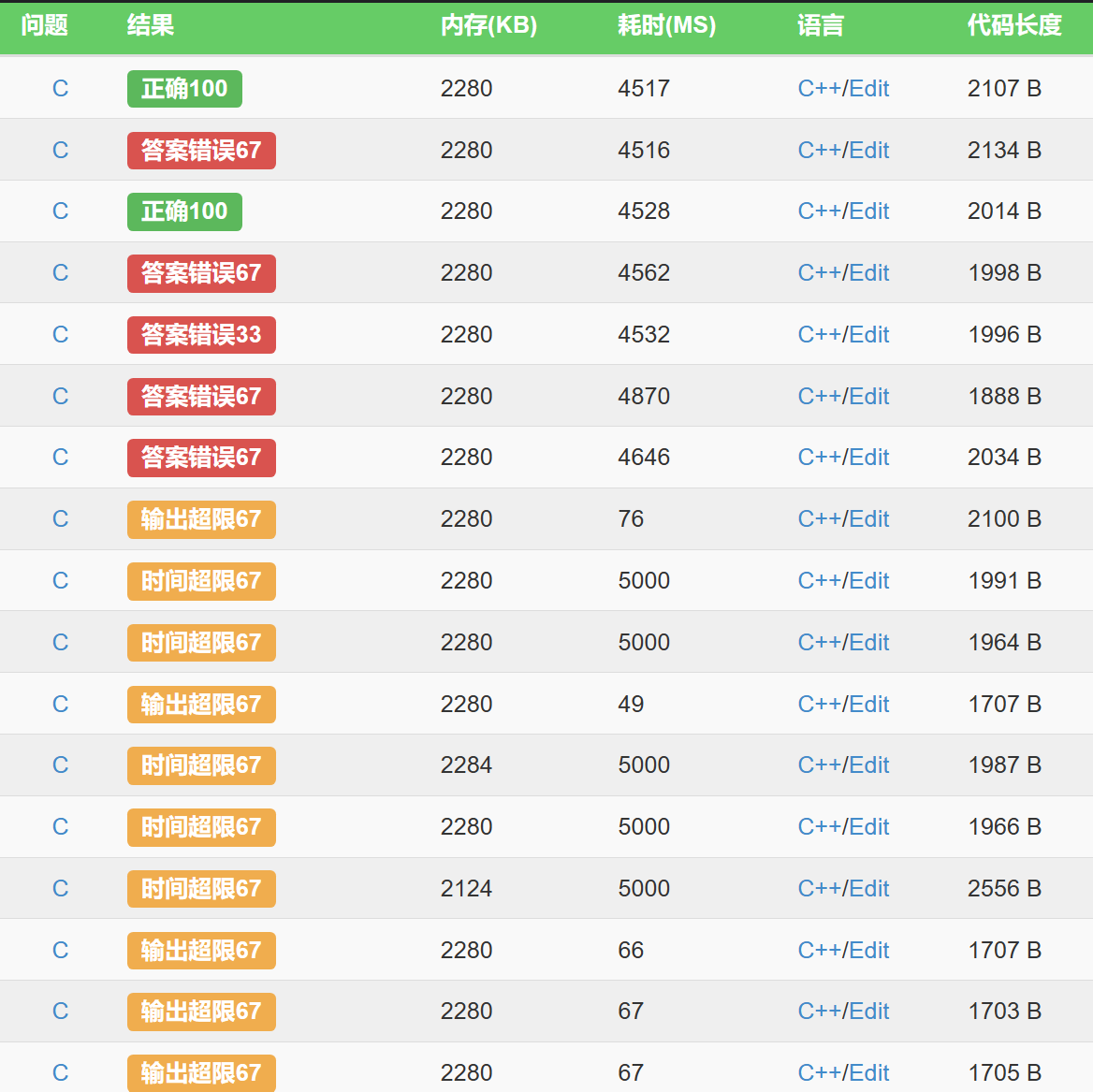The height and width of the screenshot is (1092, 1093).
Task: Open problem C link in the 4562 ms row
Action: [x=60, y=272]
